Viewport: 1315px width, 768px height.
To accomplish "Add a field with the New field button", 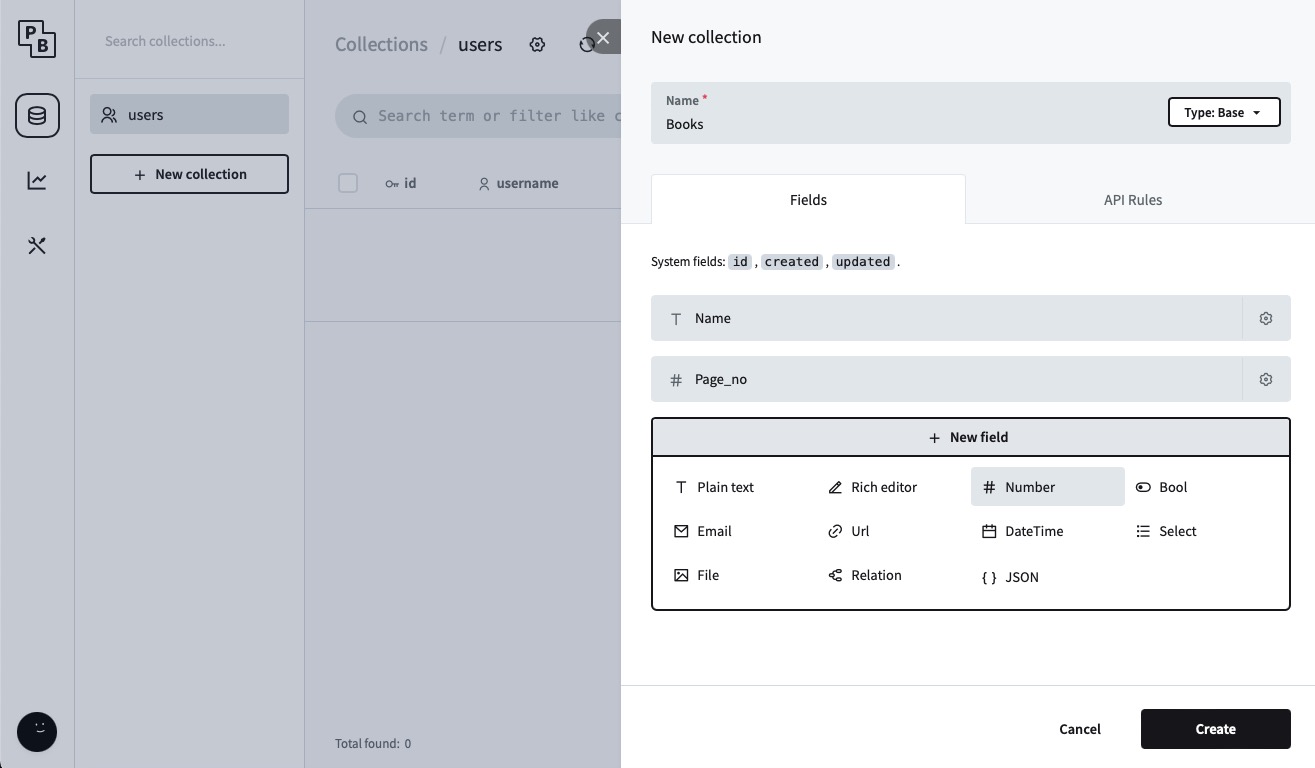I will coord(969,437).
